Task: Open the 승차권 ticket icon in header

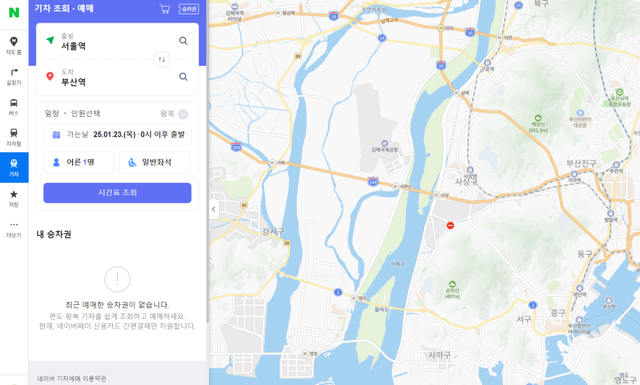Action: tap(189, 9)
